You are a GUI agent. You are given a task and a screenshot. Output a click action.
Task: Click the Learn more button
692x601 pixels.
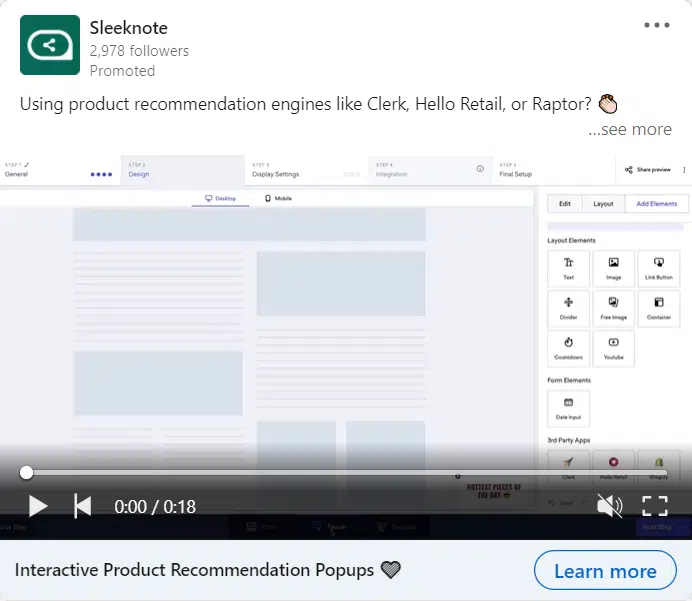(605, 571)
